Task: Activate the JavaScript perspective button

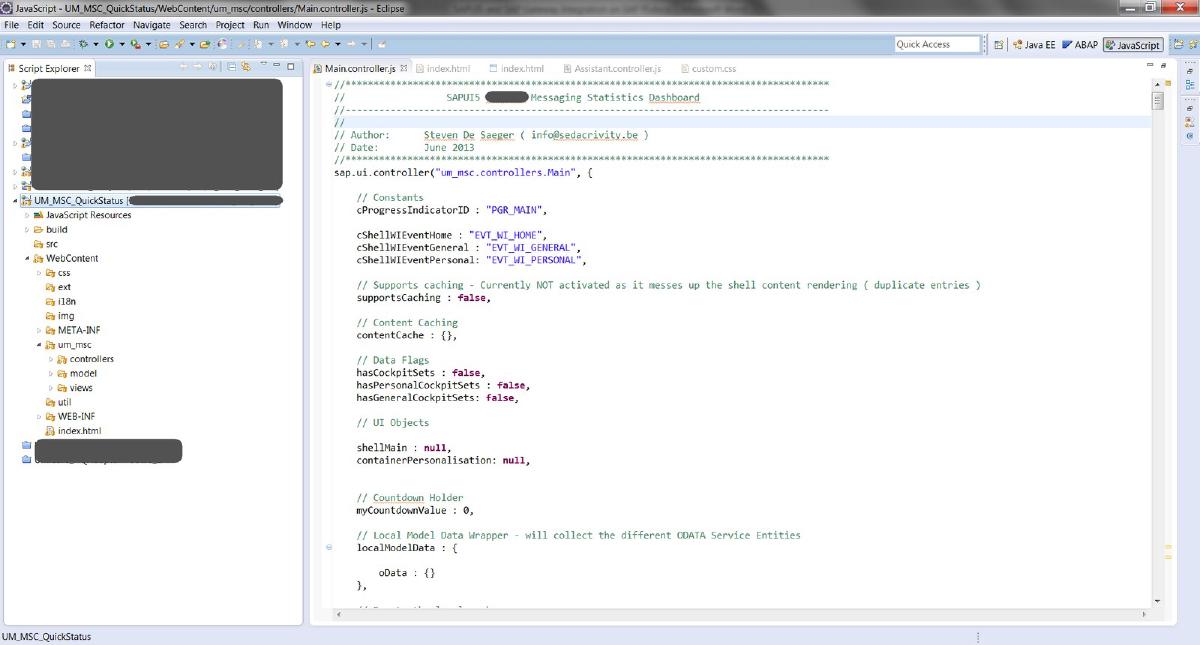Action: (x=1132, y=45)
